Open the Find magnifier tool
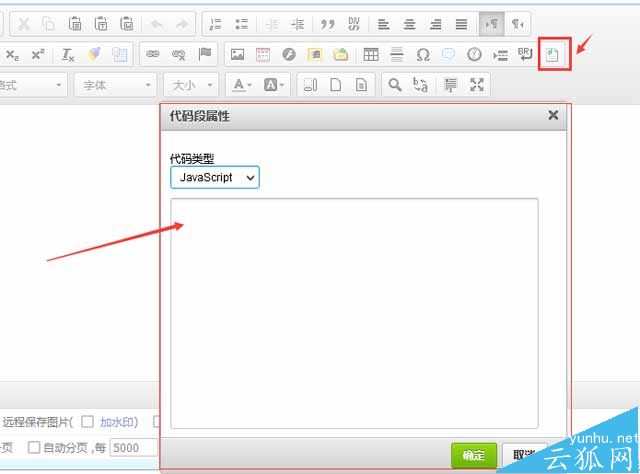 (395, 85)
